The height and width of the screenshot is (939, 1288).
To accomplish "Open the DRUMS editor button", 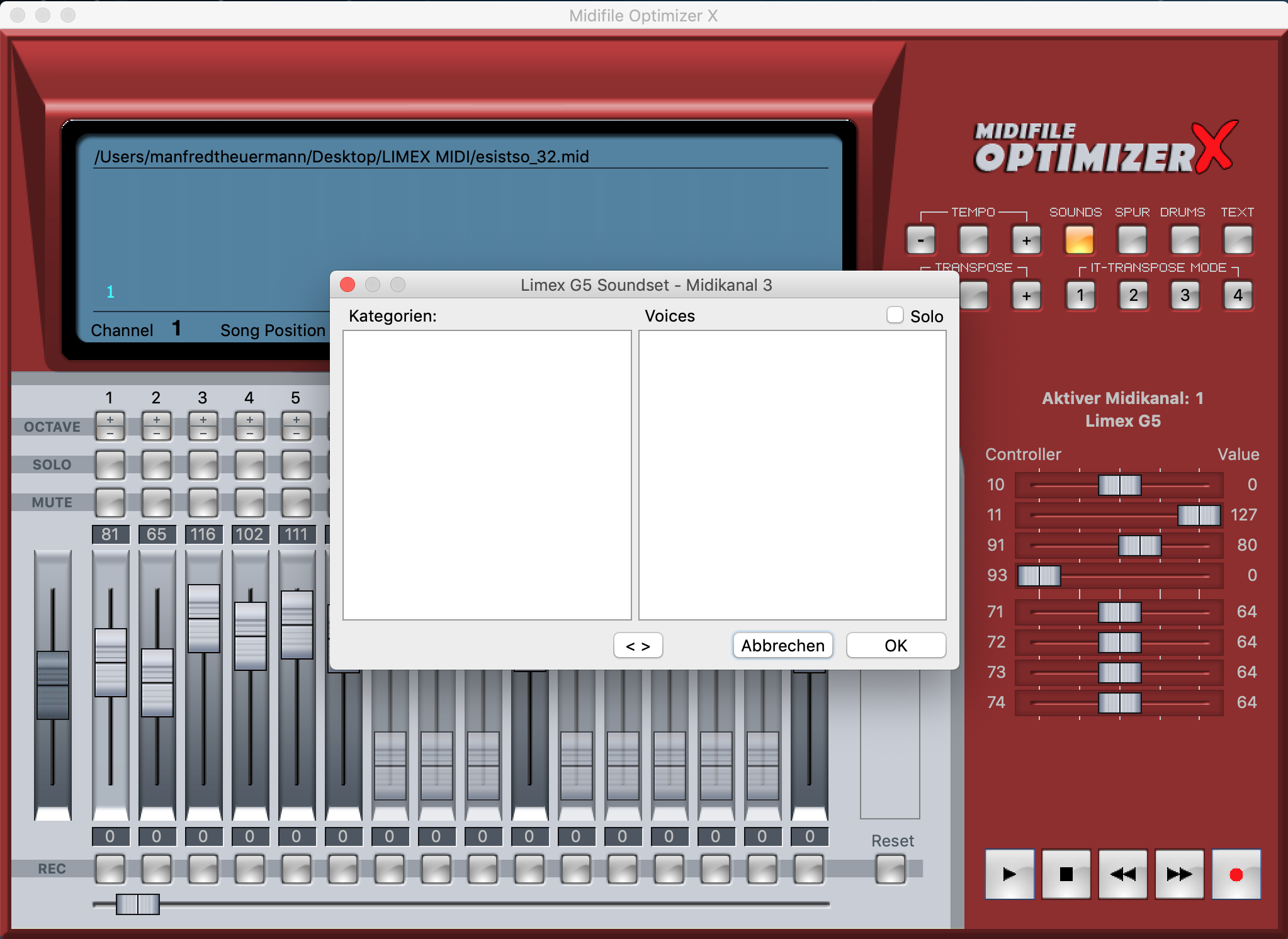I will tap(1184, 240).
